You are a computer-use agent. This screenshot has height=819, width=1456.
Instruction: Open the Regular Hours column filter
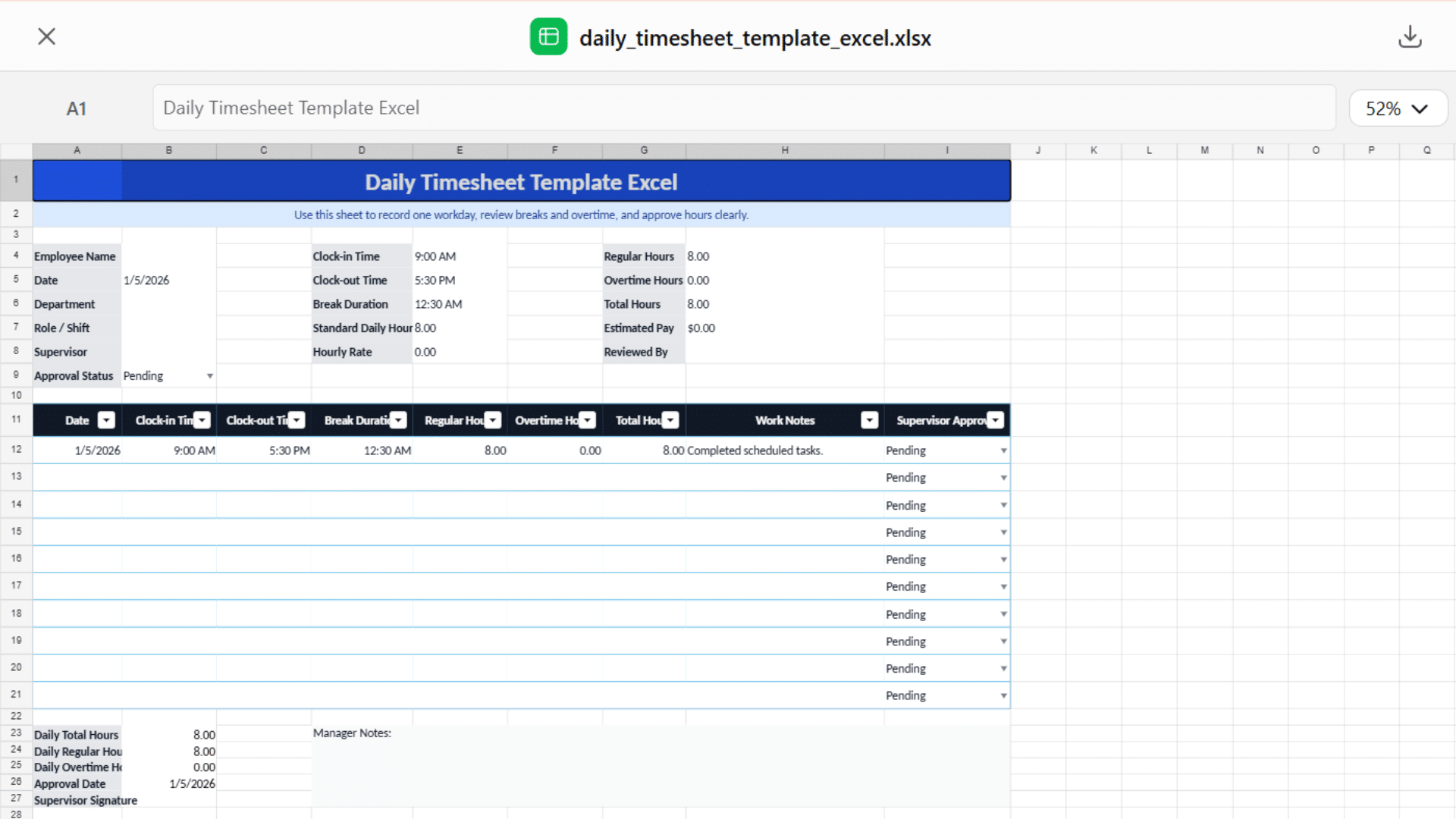pos(493,420)
